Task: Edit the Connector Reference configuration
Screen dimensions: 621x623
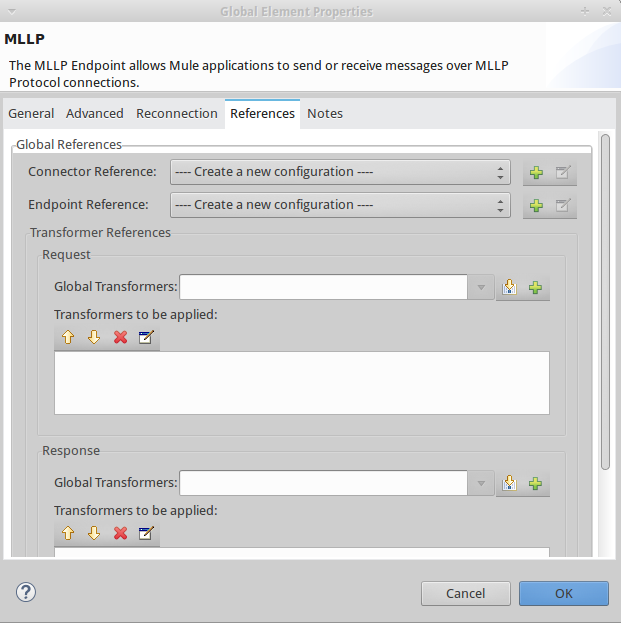Action: click(x=563, y=172)
